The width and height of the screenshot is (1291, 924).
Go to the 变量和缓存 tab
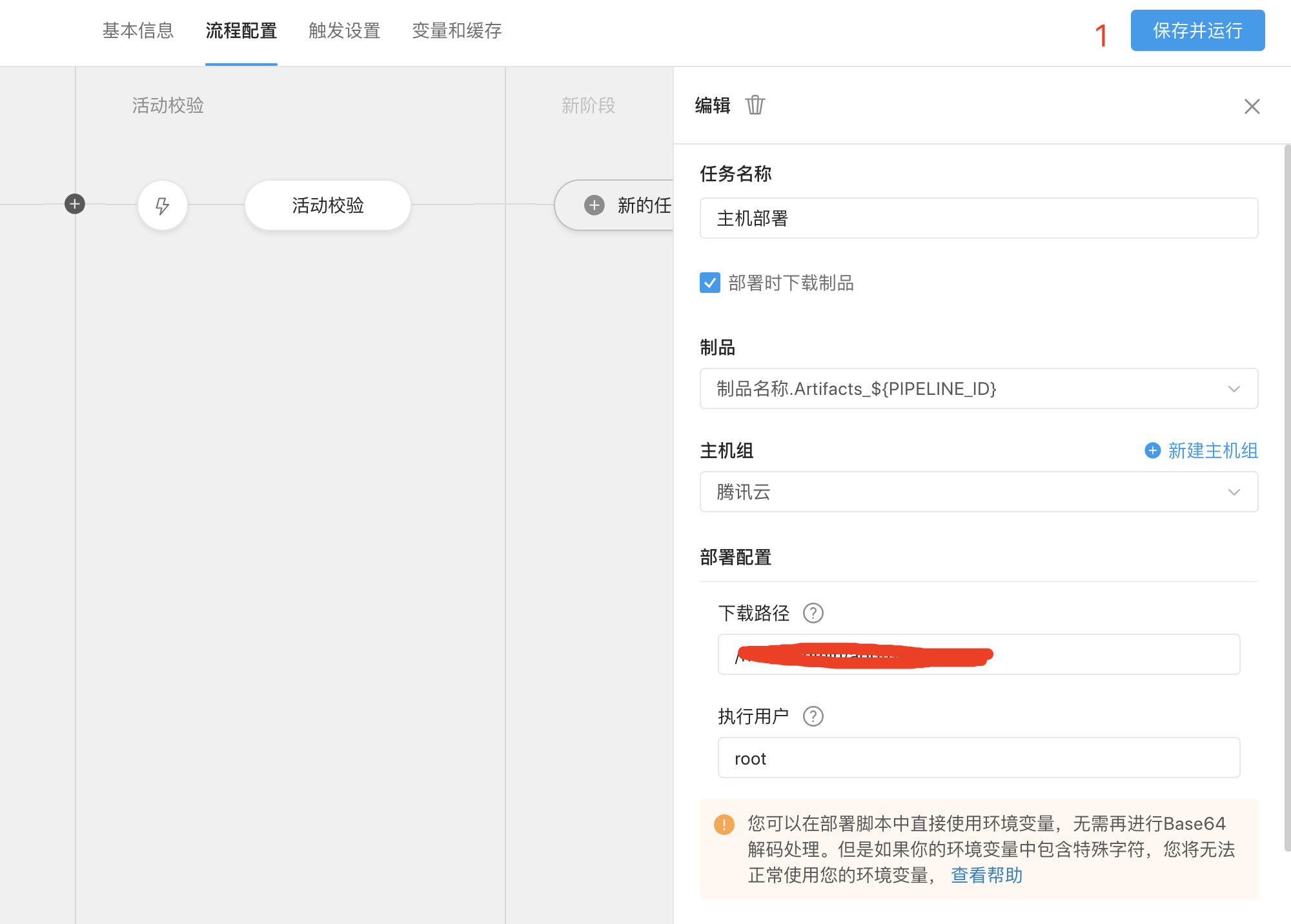[456, 30]
